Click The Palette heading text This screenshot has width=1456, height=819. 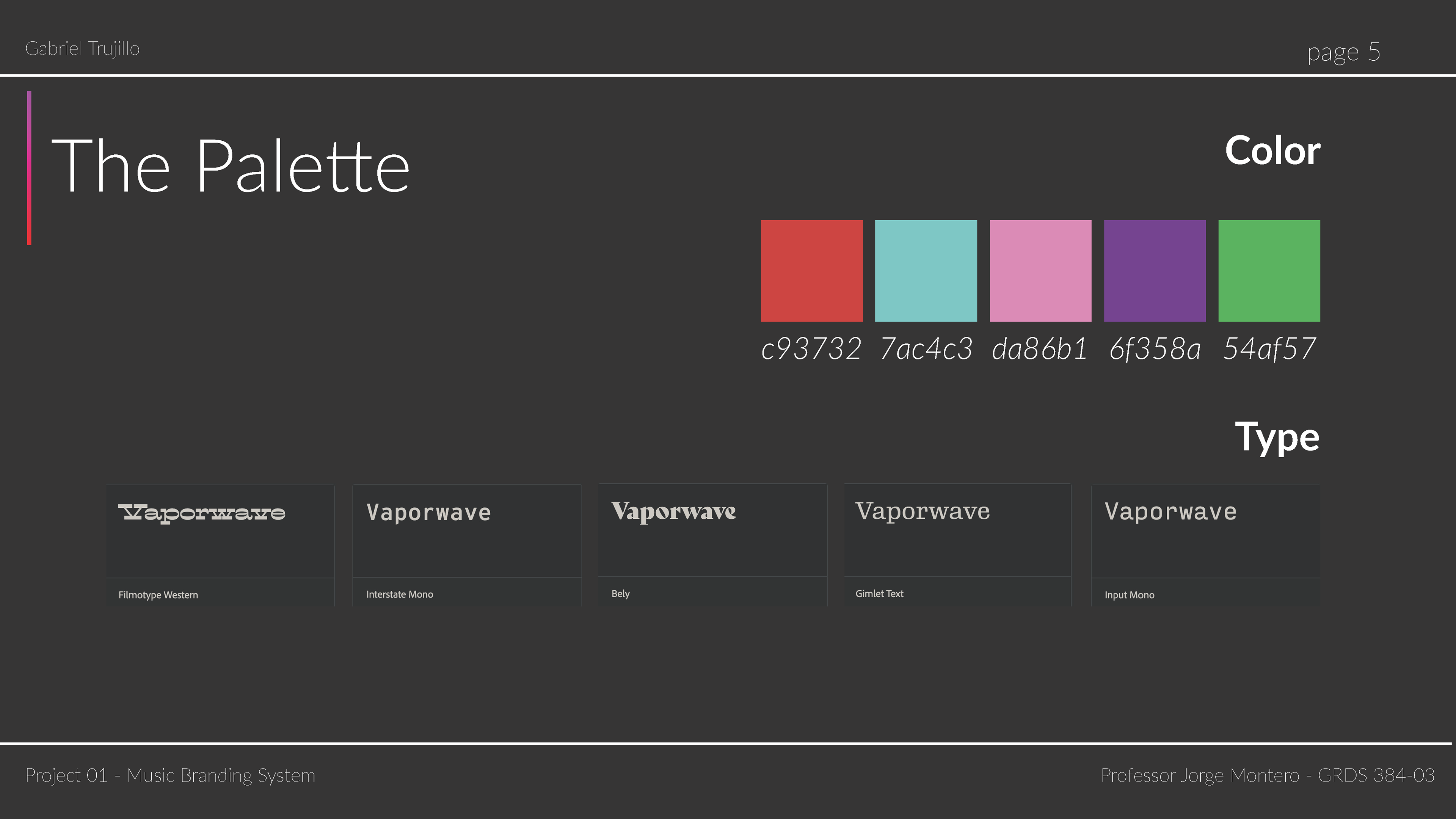(x=230, y=166)
